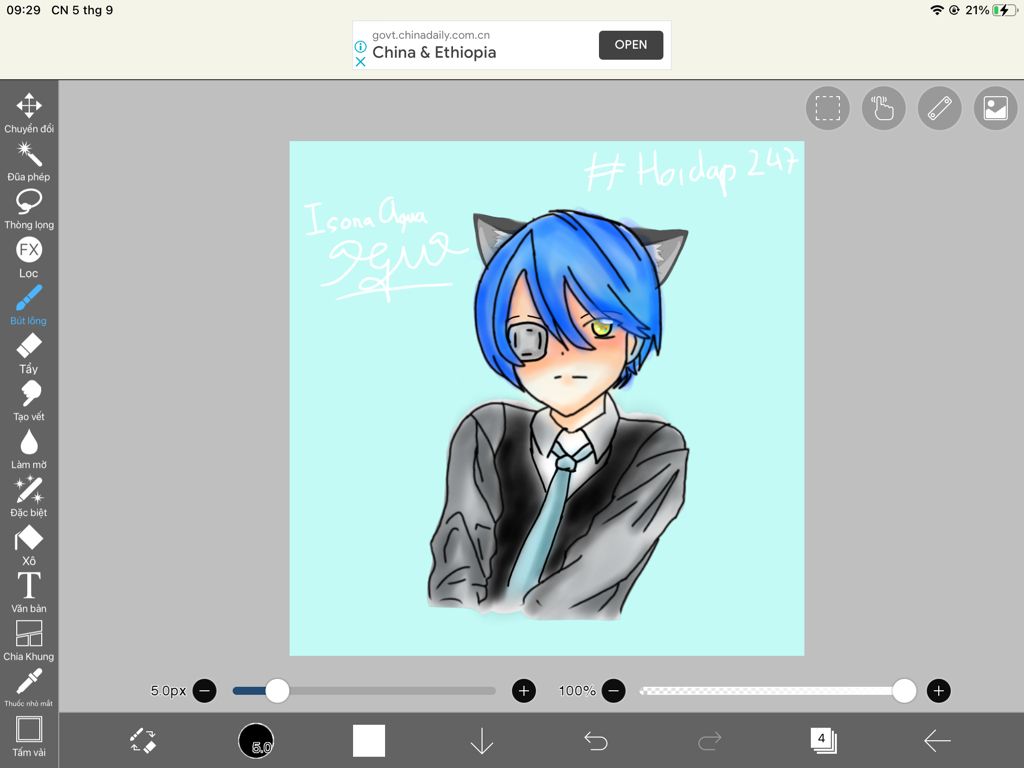Open the layers panel showing 4
This screenshot has height=768, width=1024.
(823, 741)
